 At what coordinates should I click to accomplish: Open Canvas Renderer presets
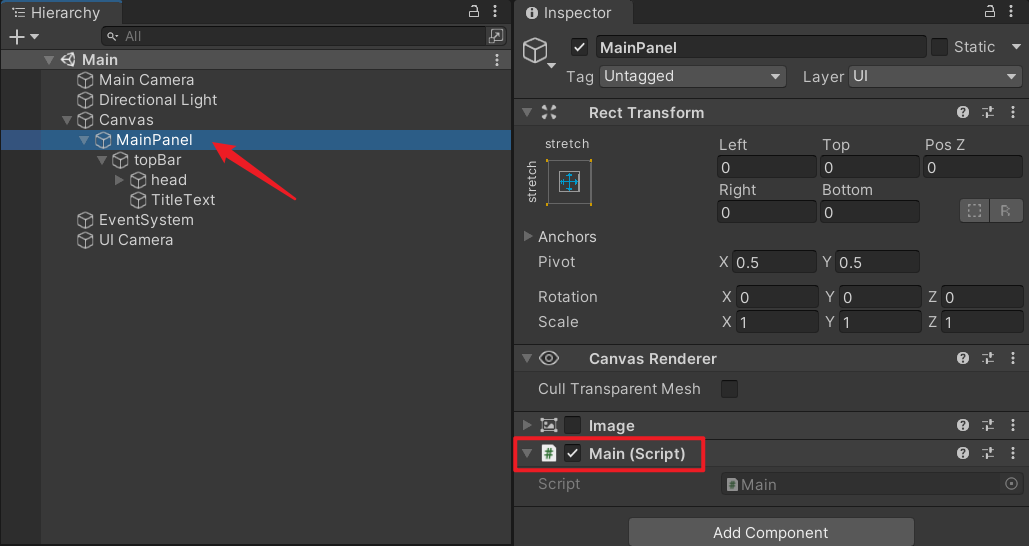tap(988, 358)
